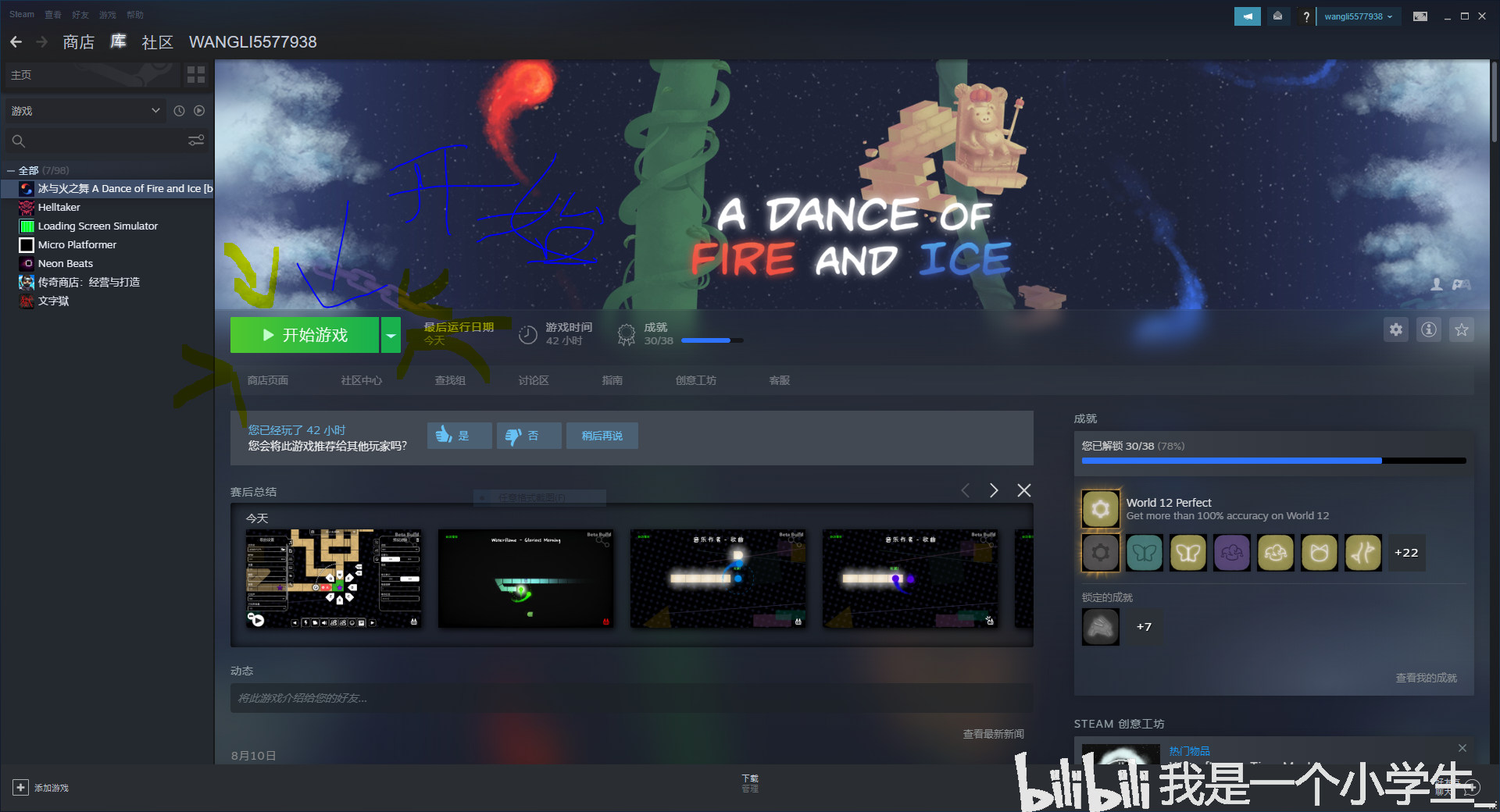The height and width of the screenshot is (812, 1500).
Task: Open the Support link
Action: (x=780, y=380)
